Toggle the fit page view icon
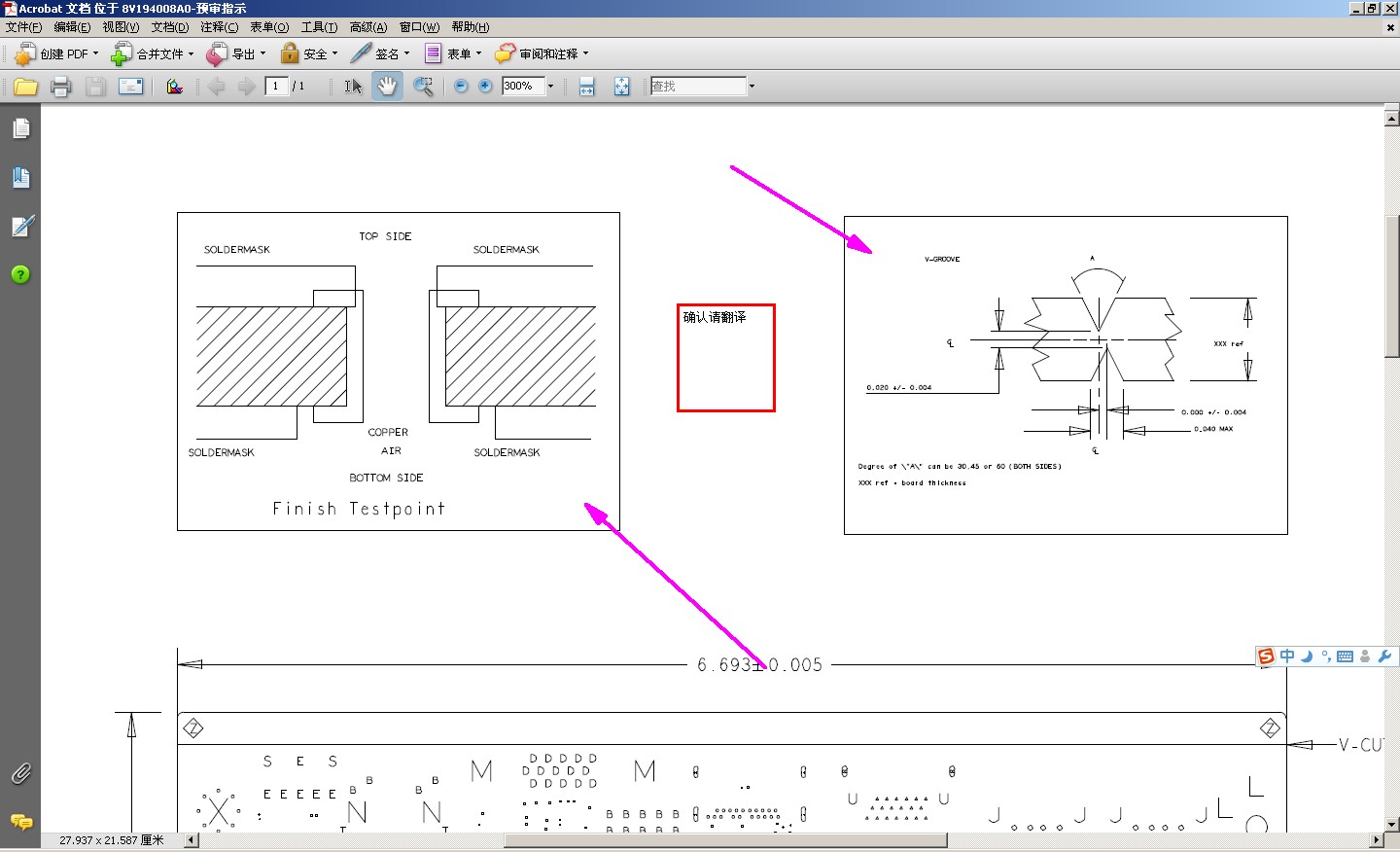The width and height of the screenshot is (1400, 852). 622,87
